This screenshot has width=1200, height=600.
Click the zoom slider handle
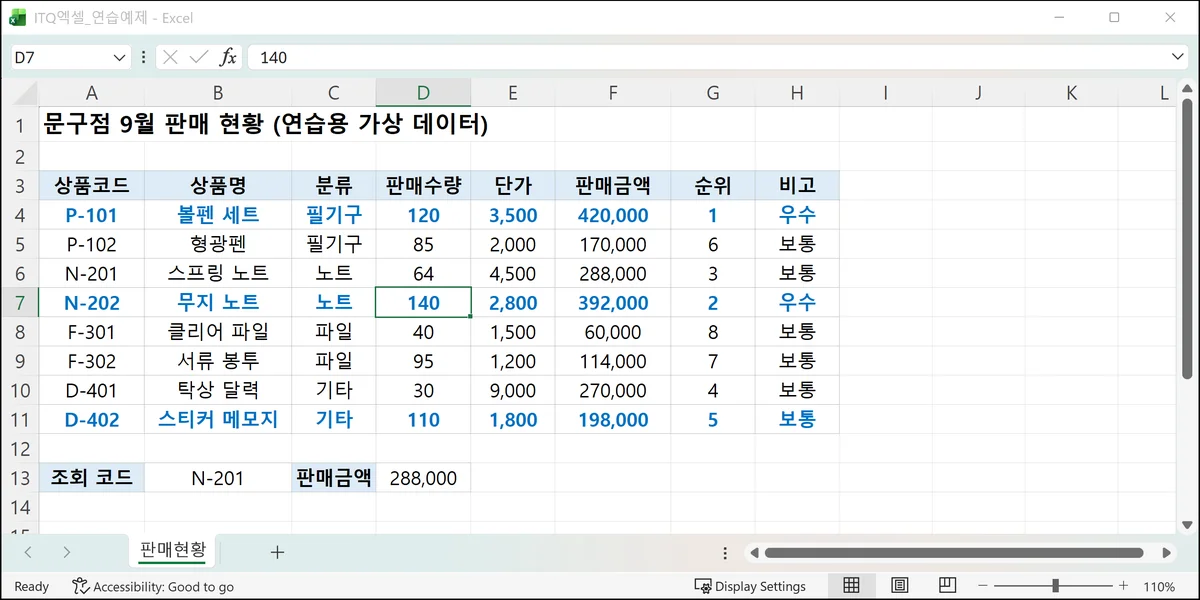[x=1055, y=586]
